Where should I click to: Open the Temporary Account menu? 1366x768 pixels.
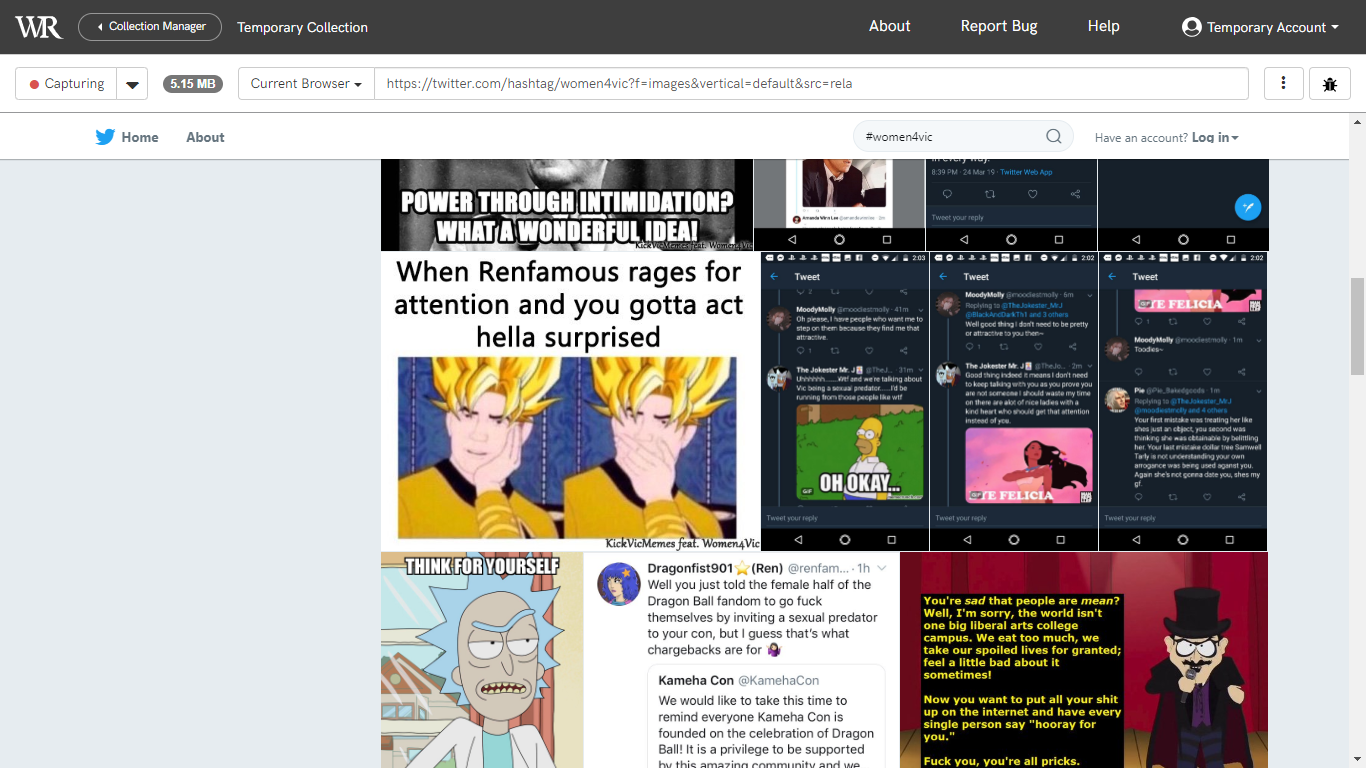click(1260, 27)
